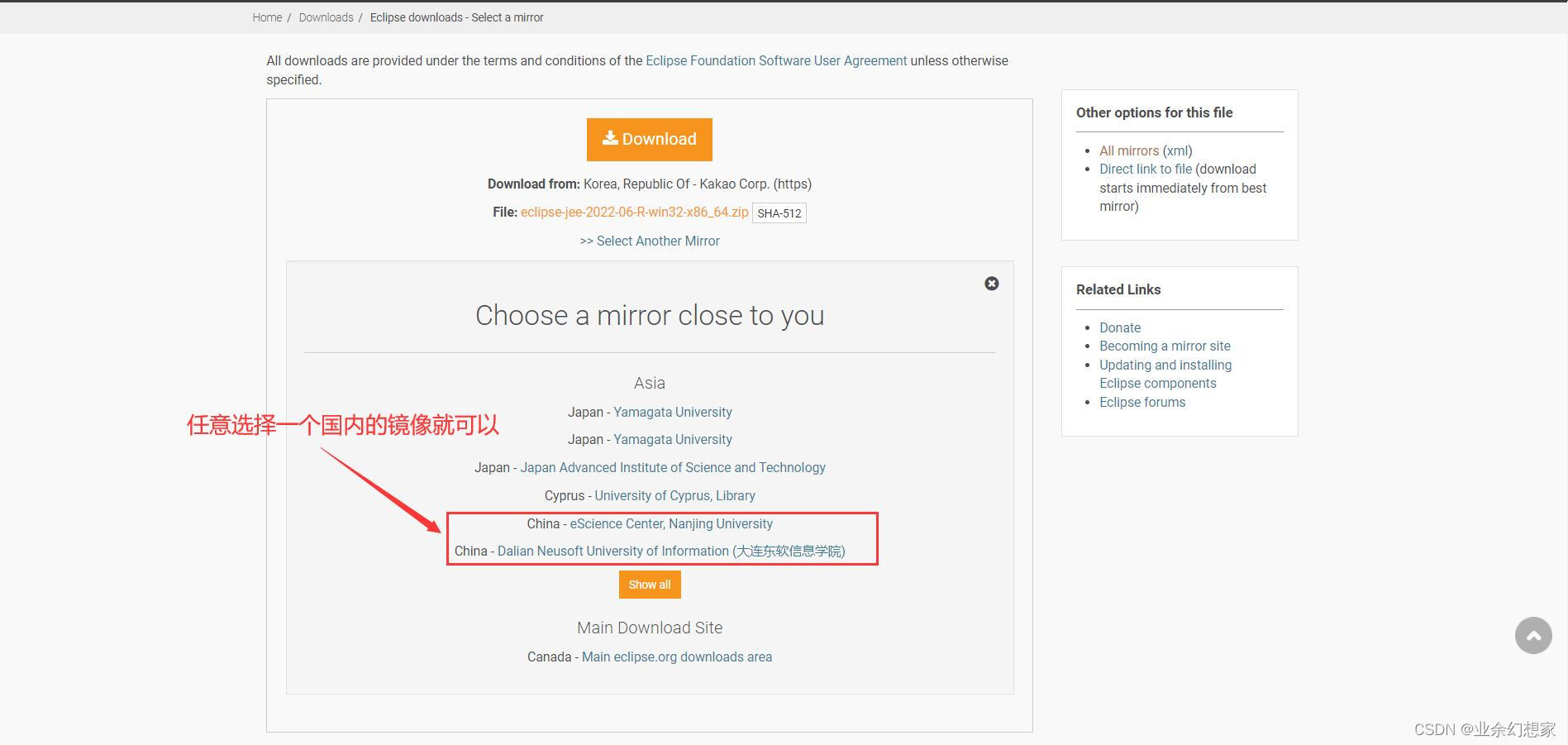This screenshot has width=1568, height=745.
Task: Expand Select Another Mirror link
Action: (650, 241)
